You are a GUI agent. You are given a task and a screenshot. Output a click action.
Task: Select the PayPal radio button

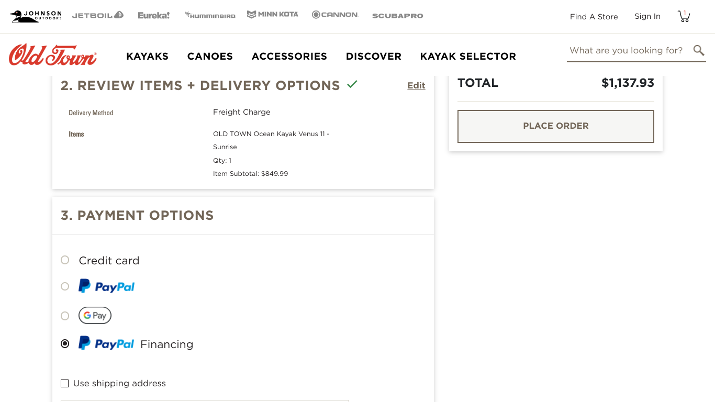tap(65, 286)
